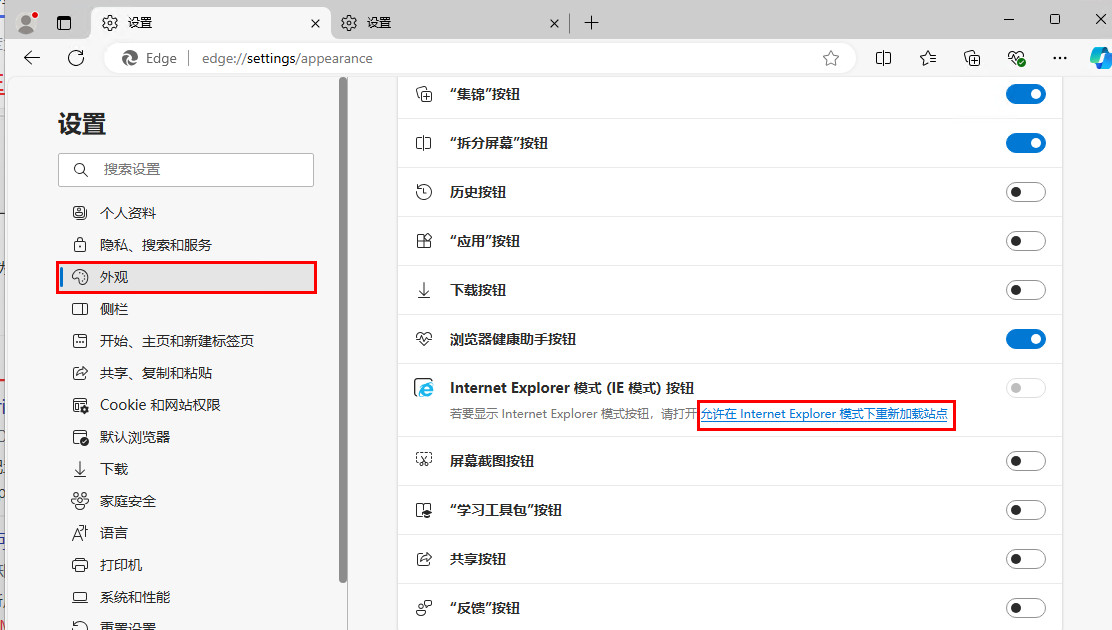The height and width of the screenshot is (630, 1112).
Task: Open the Favorites list icon
Action: pos(928,58)
